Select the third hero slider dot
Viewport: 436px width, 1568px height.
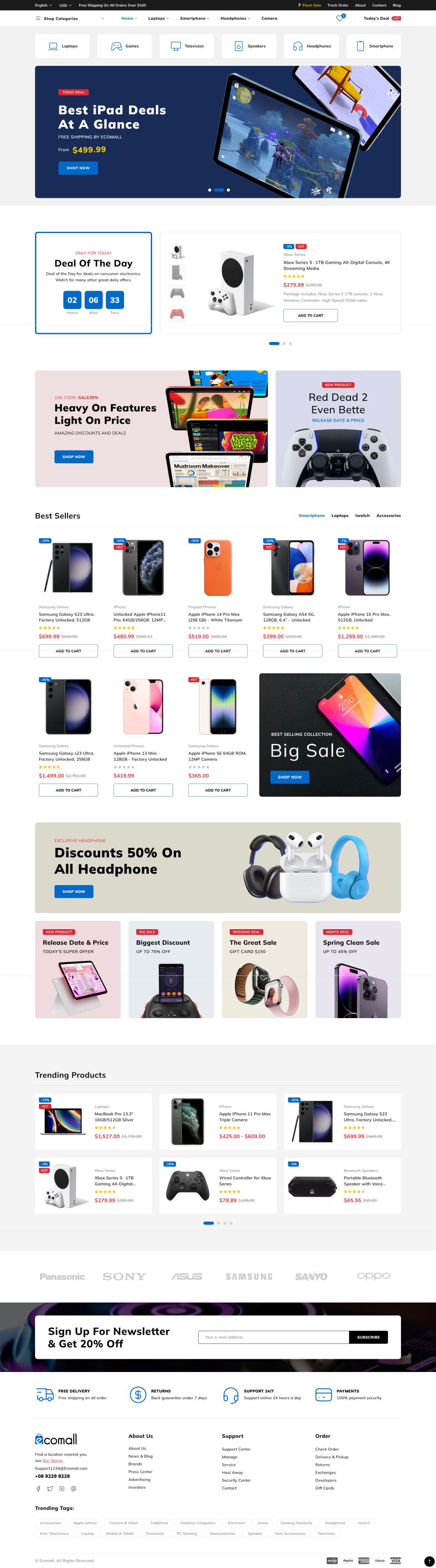[228, 190]
